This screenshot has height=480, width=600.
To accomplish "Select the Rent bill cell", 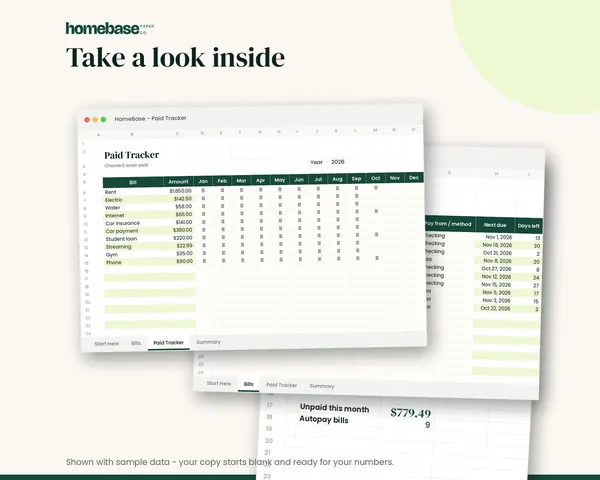I will [x=134, y=192].
